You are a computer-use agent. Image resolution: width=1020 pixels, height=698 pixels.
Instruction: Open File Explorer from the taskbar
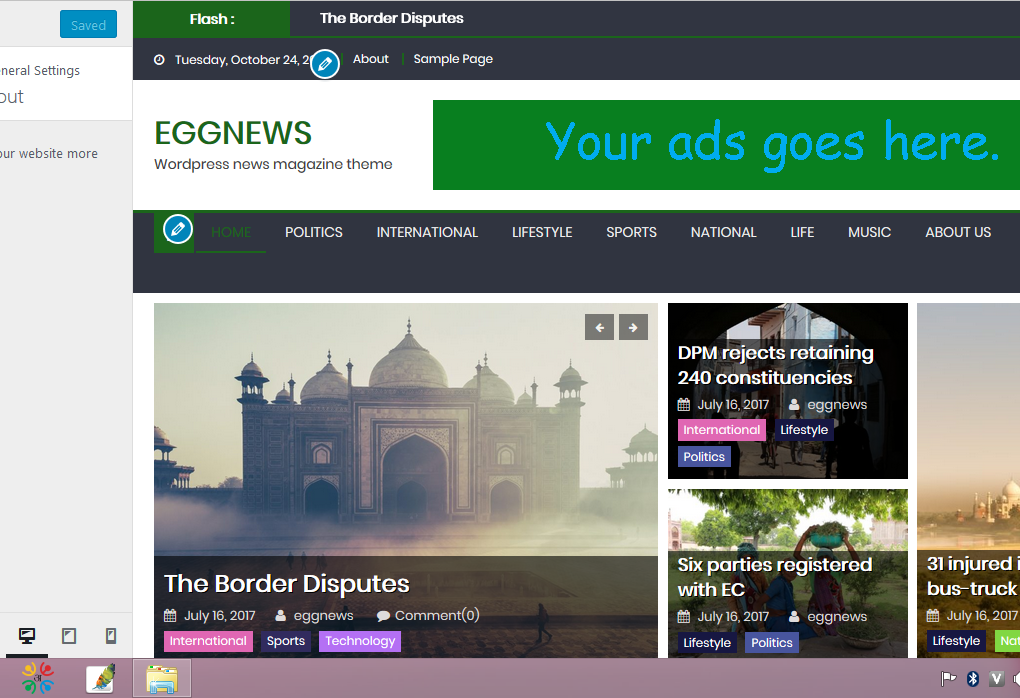[162, 679]
